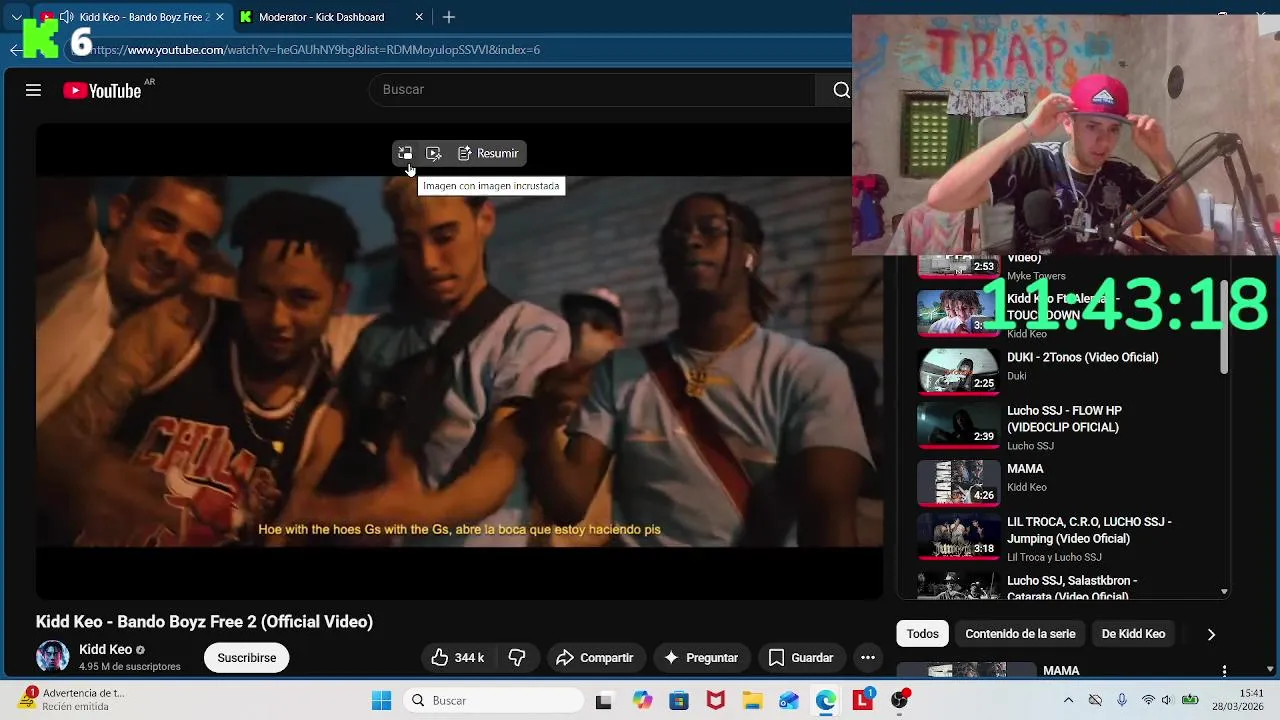Go to the YouTube home logo
1280x720 pixels.
[x=102, y=91]
